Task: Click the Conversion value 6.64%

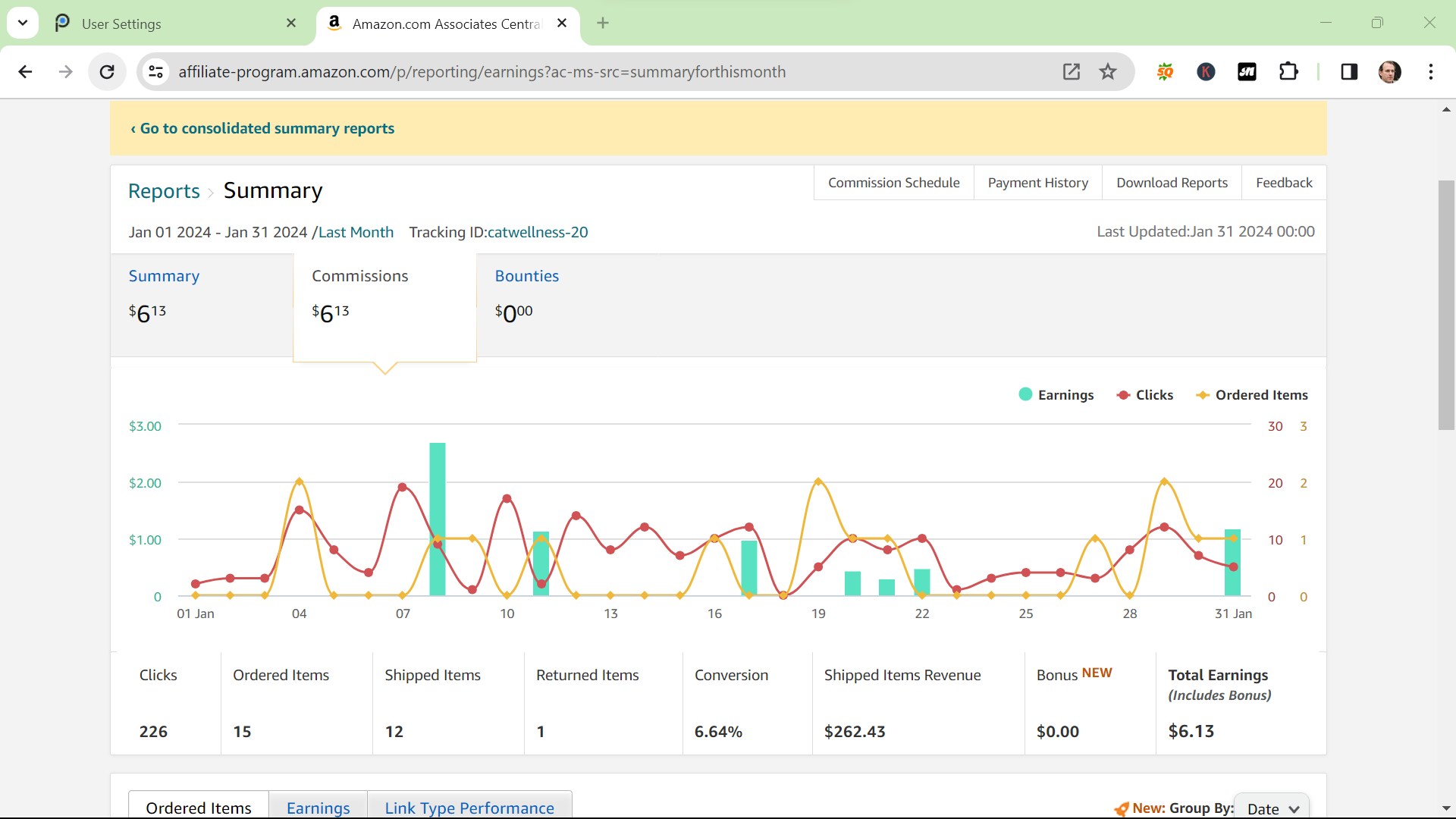Action: click(718, 732)
